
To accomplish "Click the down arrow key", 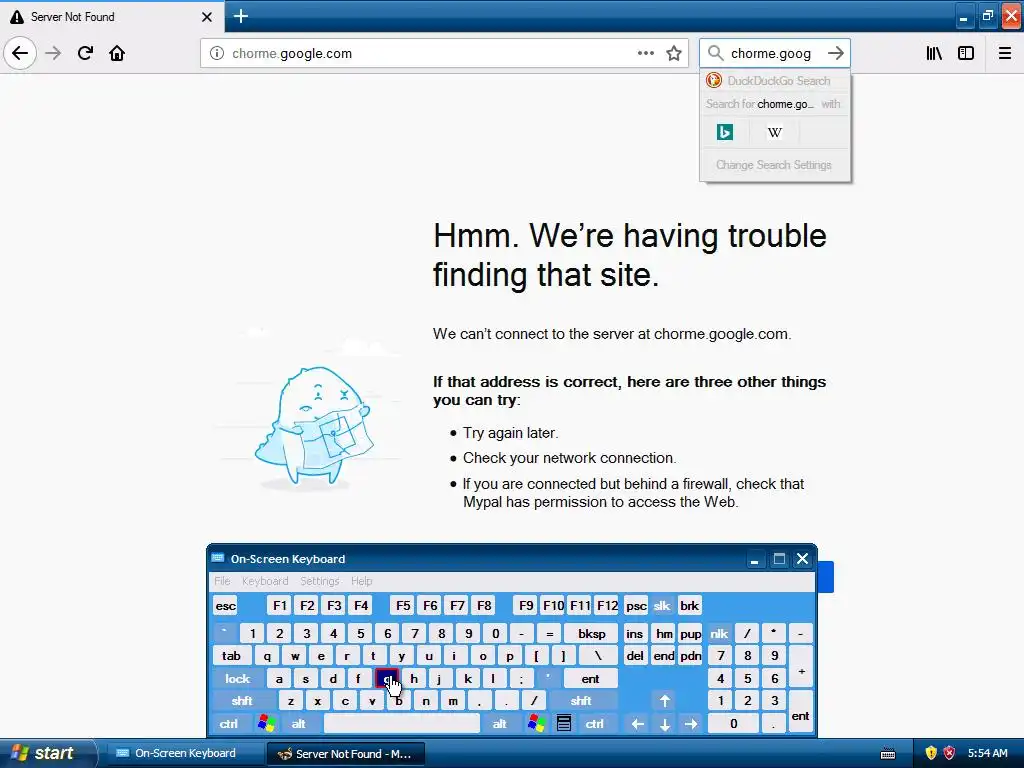I will pos(665,724).
